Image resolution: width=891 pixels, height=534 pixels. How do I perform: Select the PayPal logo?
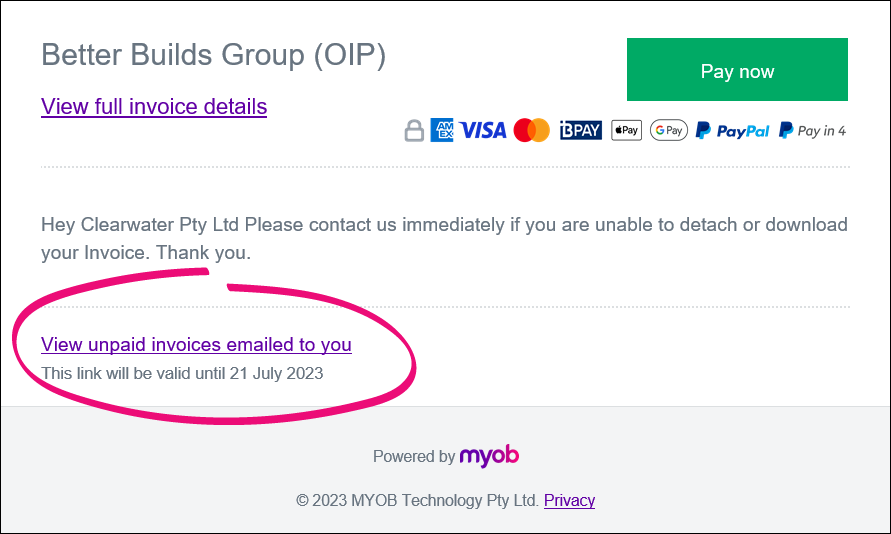(733, 130)
